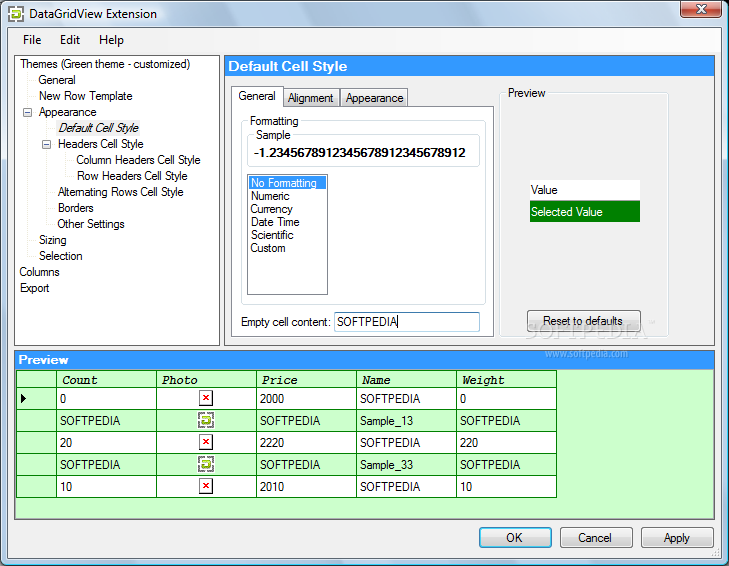Click the green photo icon in the Sample_13 row
This screenshot has height=566, width=729.
tap(206, 420)
